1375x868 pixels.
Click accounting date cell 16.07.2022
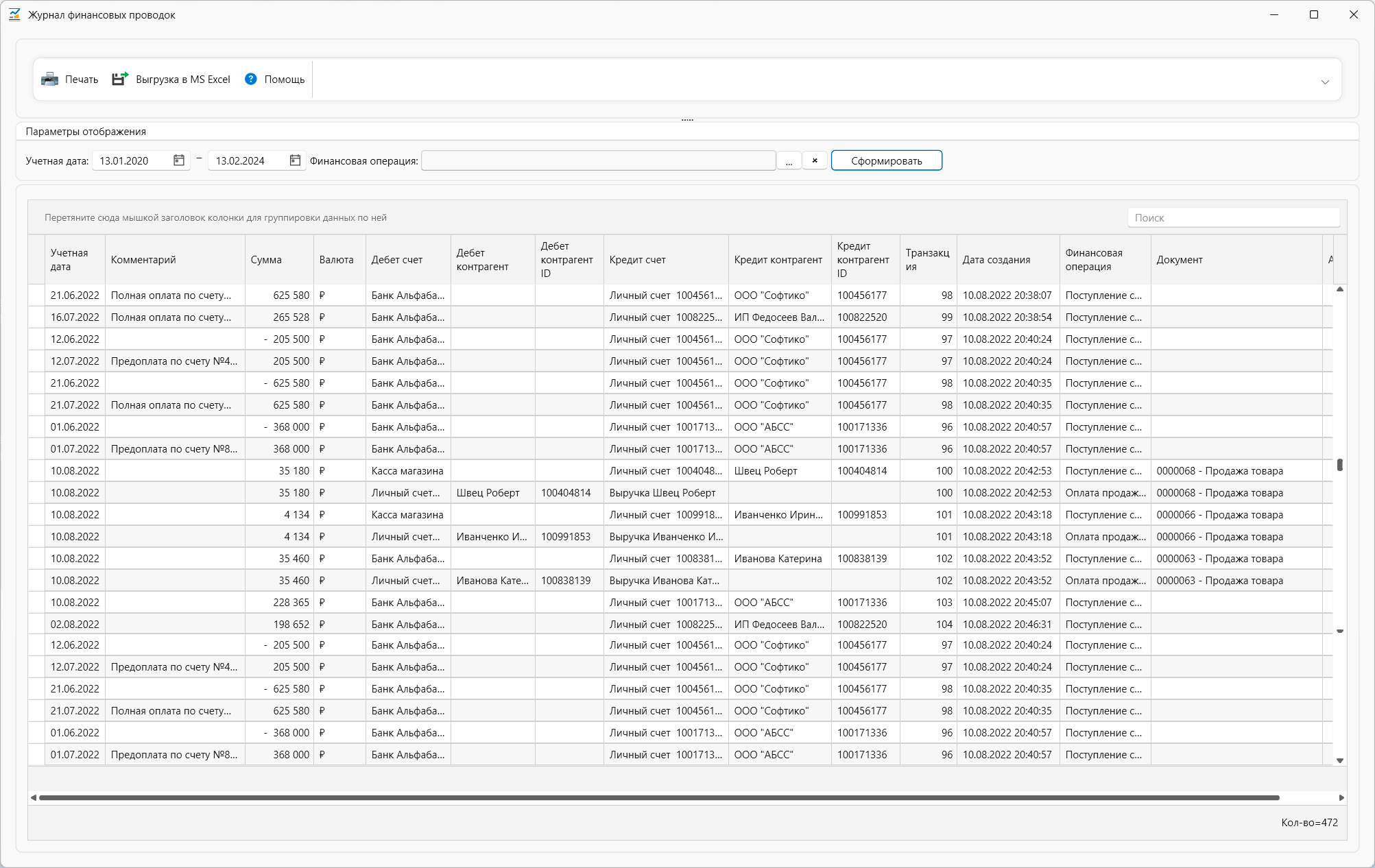point(75,317)
